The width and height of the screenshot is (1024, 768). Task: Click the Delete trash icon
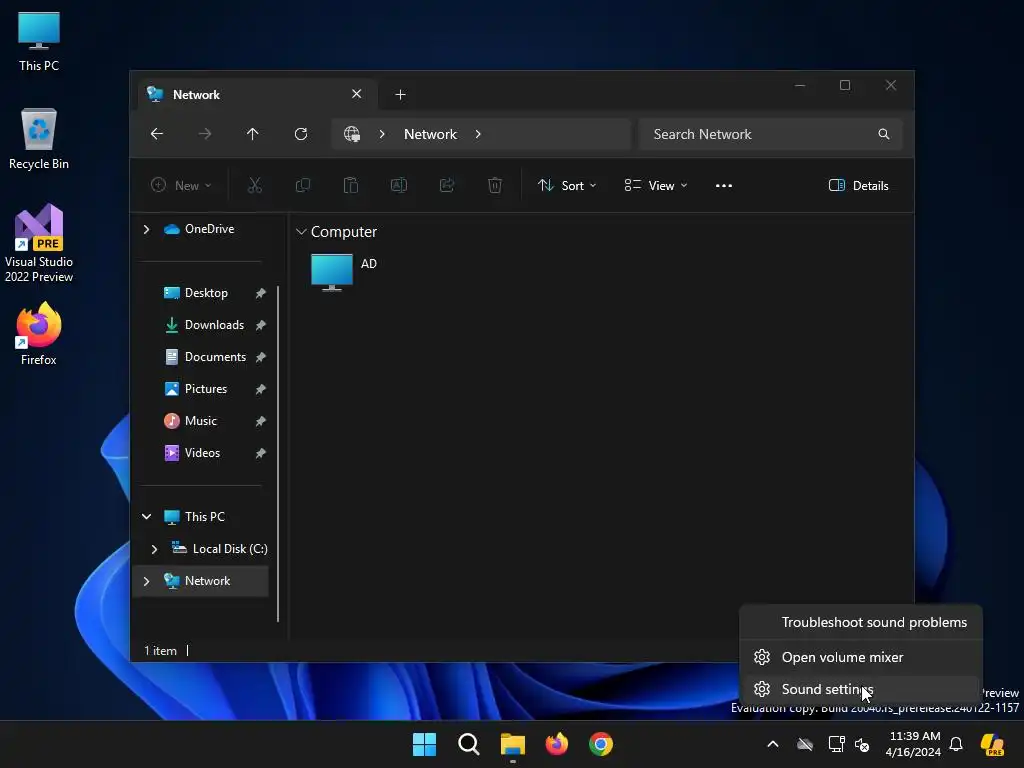click(495, 185)
